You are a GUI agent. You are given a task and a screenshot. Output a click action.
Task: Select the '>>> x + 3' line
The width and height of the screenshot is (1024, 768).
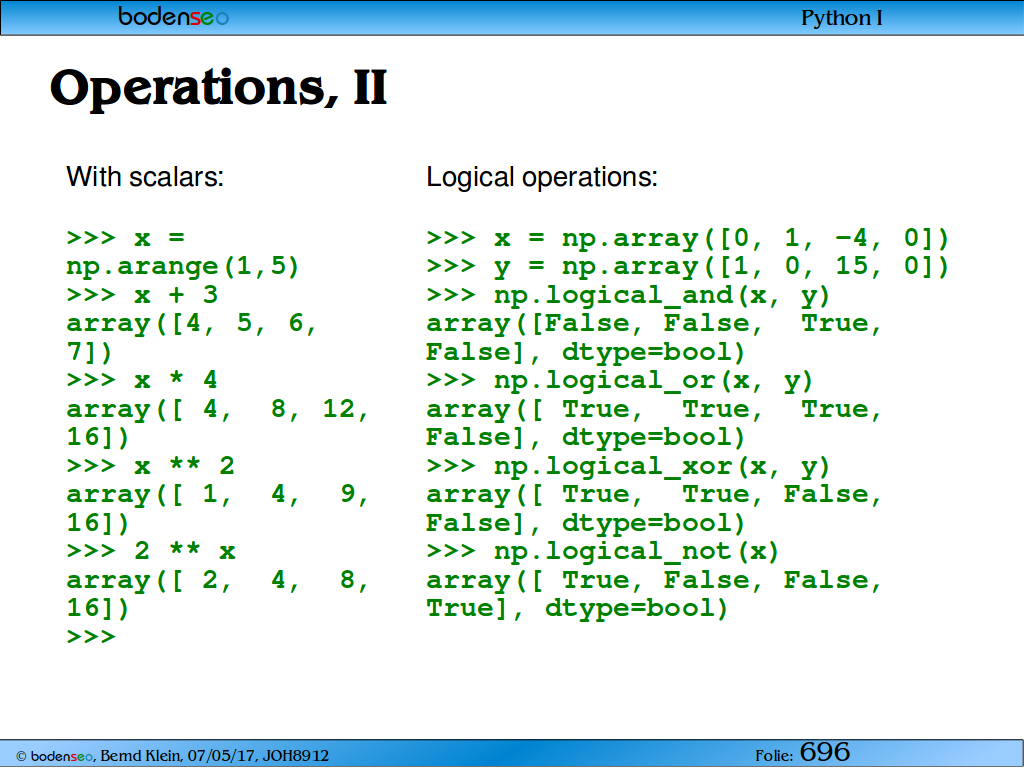click(142, 295)
